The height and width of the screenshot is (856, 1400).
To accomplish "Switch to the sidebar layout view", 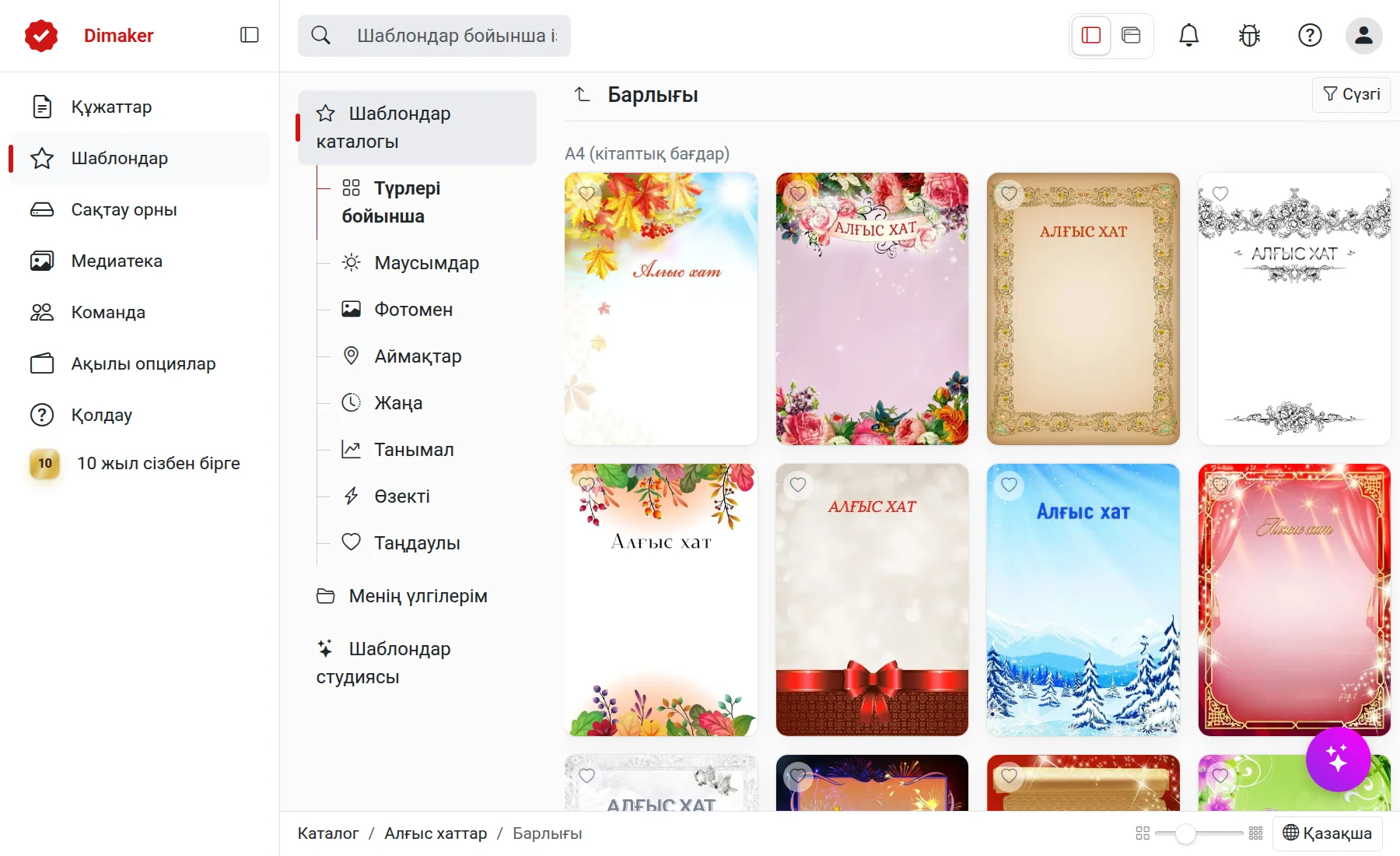I will pyautogui.click(x=1091, y=35).
